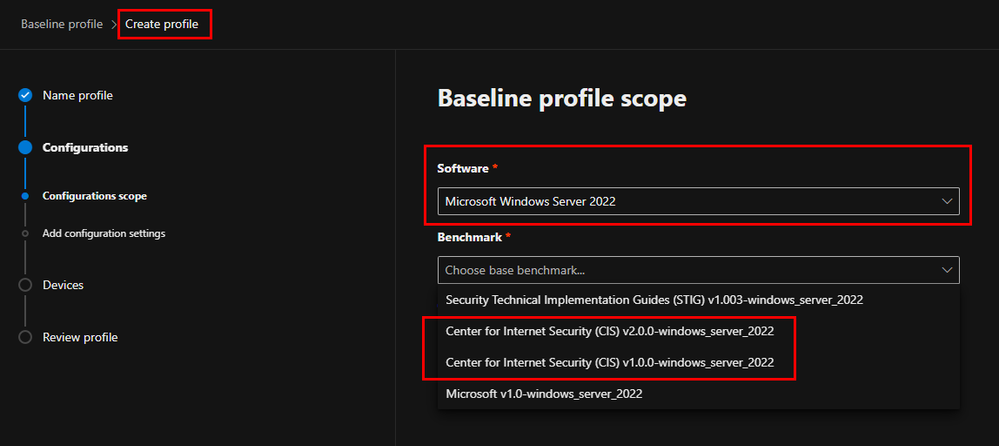Click the Configurations scope sub-step dot
The height and width of the screenshot is (446, 999).
pos(26,197)
